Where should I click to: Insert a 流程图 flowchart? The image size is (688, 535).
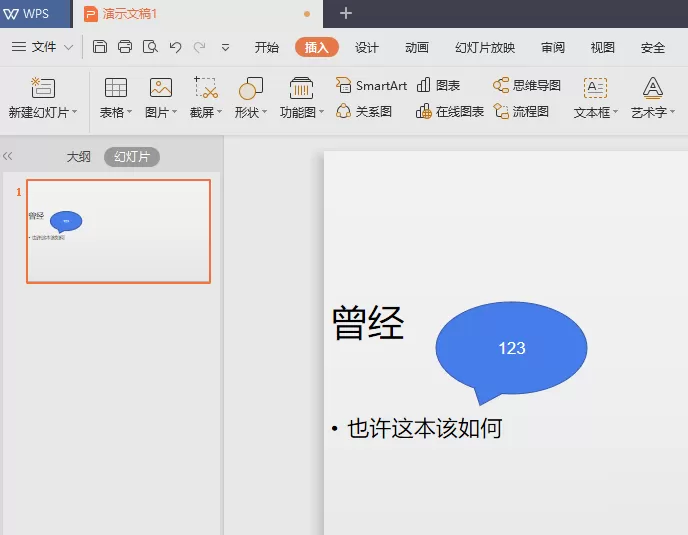pyautogui.click(x=521, y=111)
